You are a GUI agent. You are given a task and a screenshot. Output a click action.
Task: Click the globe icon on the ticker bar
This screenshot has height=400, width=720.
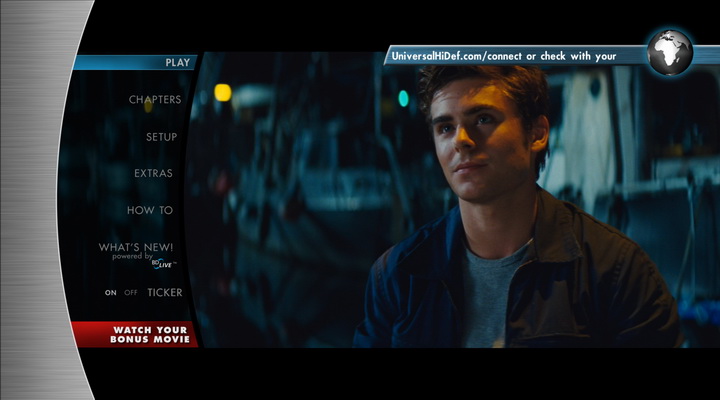[669, 52]
